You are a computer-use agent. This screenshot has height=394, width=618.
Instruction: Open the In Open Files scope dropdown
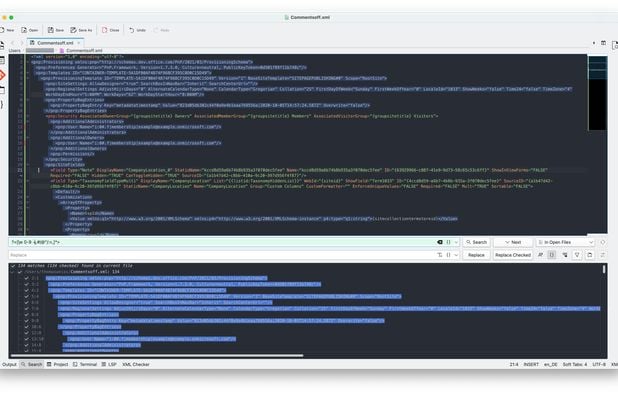coord(565,242)
